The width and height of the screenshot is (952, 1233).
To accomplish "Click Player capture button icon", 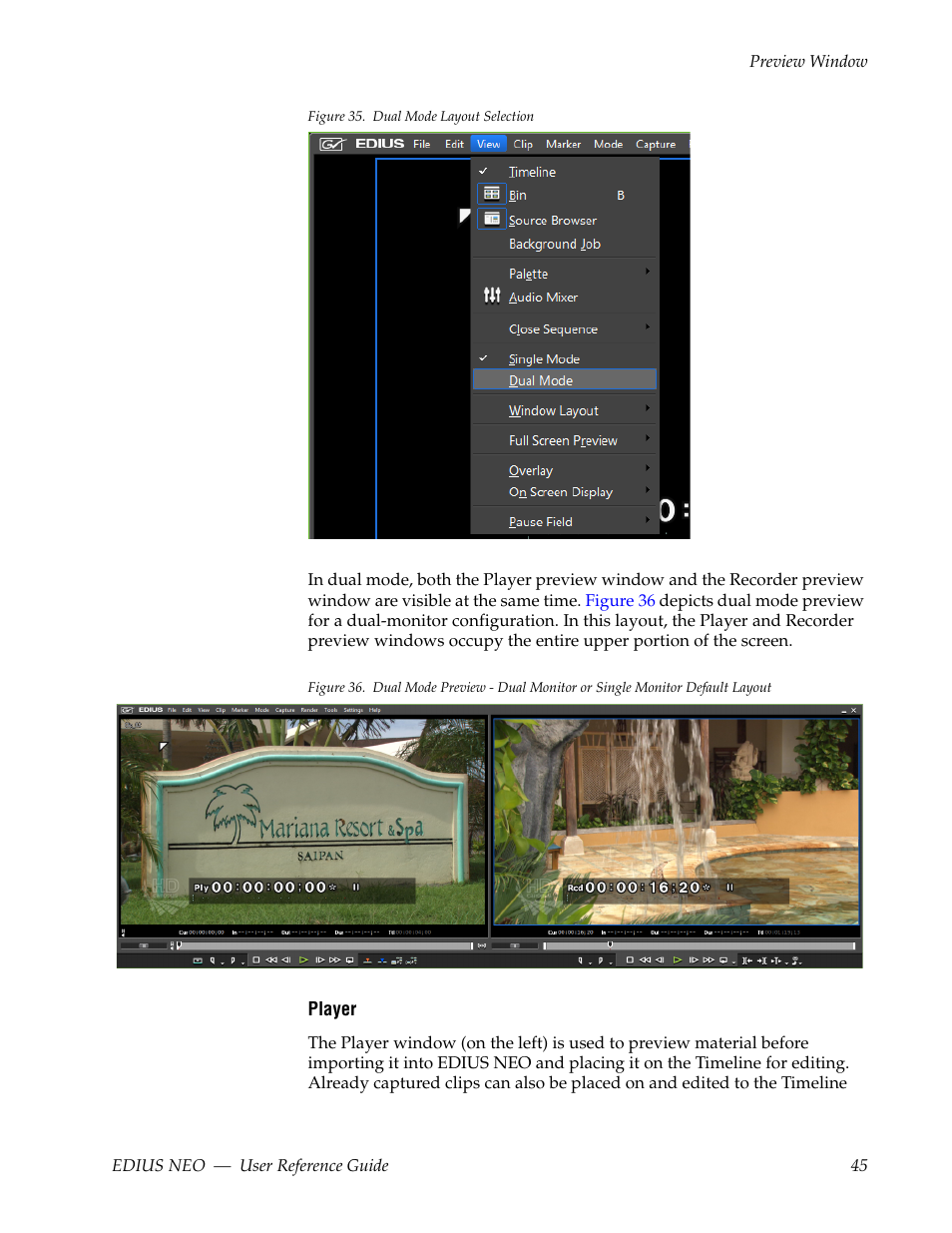I will pos(198,960).
